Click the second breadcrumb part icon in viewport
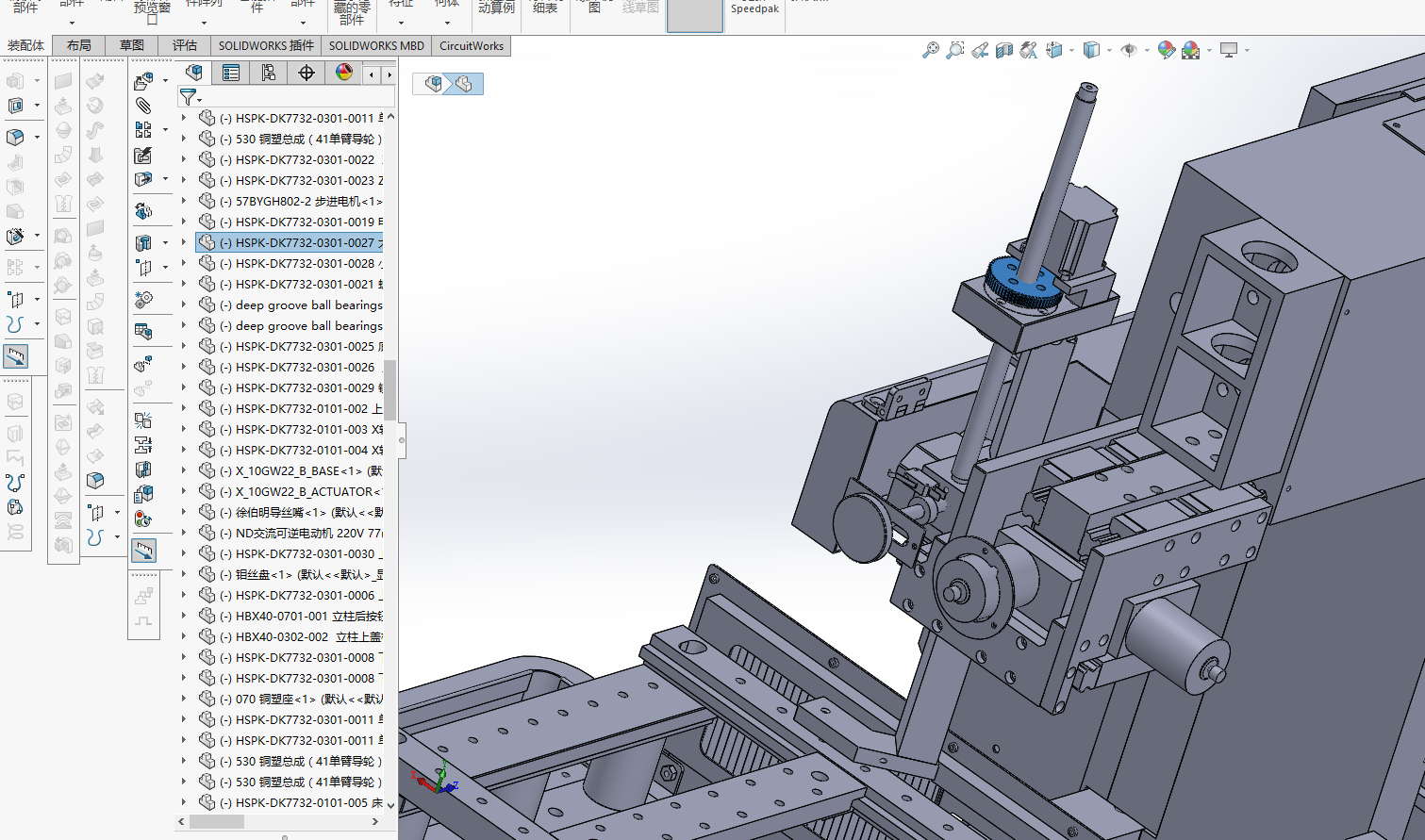 click(464, 84)
